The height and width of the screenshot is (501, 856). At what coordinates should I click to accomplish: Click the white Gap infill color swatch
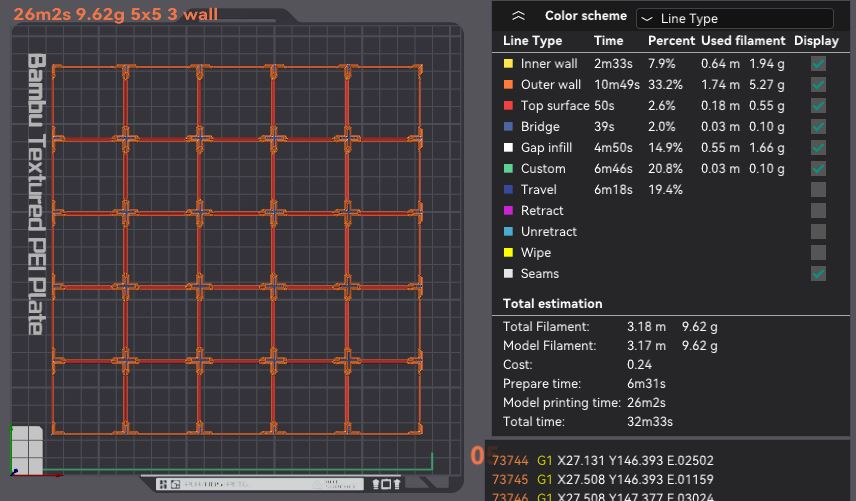508,148
